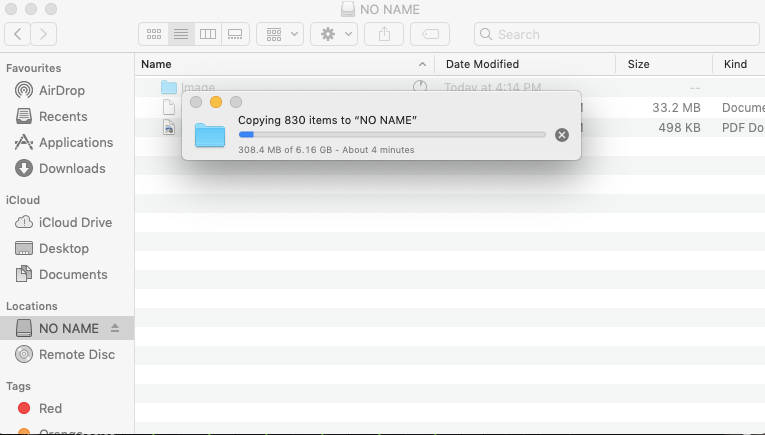Select Downloads in the sidebar
Image resolution: width=765 pixels, height=435 pixels.
point(71,168)
